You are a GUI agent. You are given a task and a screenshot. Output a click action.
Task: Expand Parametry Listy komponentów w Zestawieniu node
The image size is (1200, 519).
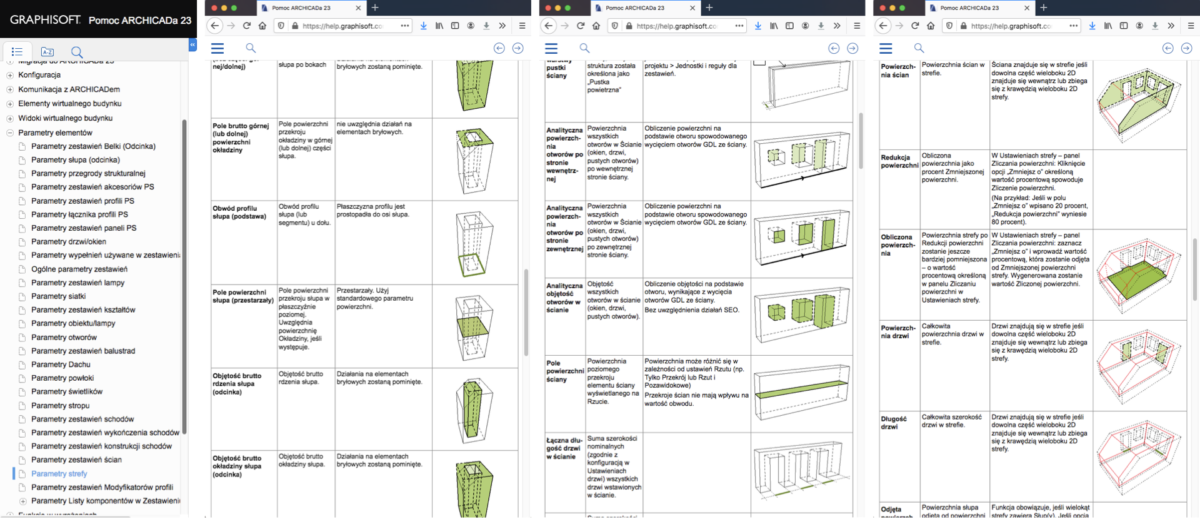click(x=24, y=500)
